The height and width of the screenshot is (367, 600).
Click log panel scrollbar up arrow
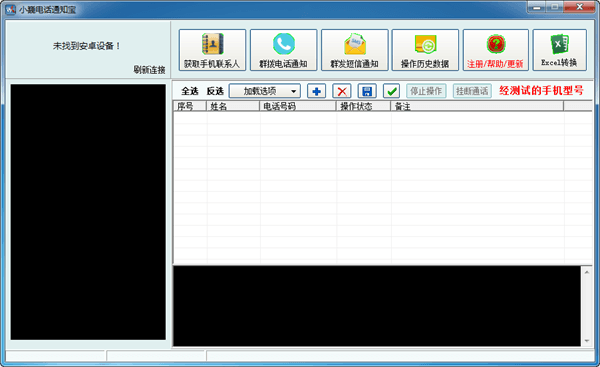click(587, 272)
